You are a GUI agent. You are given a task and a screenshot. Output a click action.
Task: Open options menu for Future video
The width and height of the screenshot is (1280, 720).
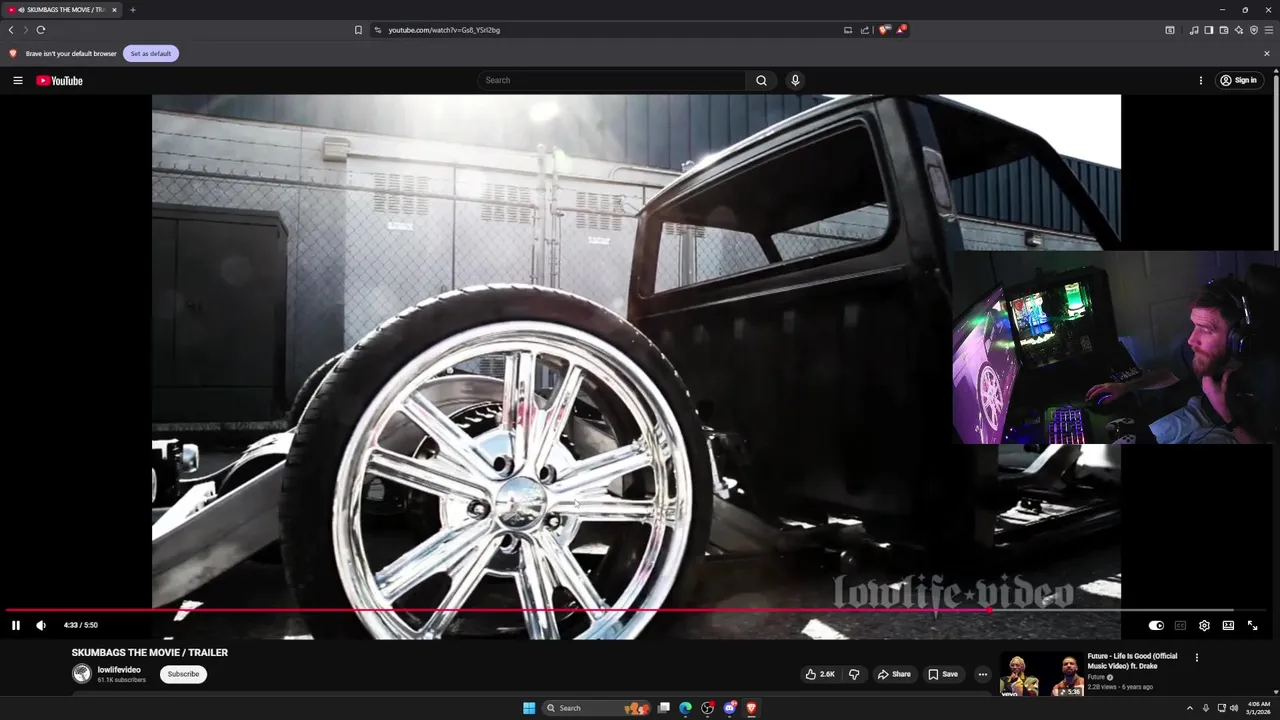[1196, 657]
